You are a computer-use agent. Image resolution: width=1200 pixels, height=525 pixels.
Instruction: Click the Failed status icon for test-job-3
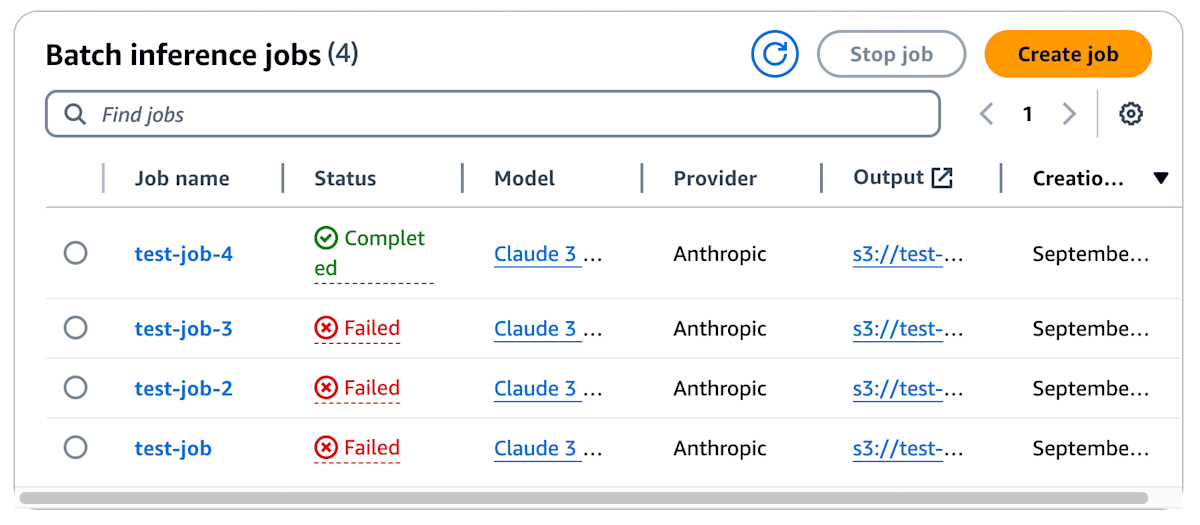pyautogui.click(x=326, y=328)
